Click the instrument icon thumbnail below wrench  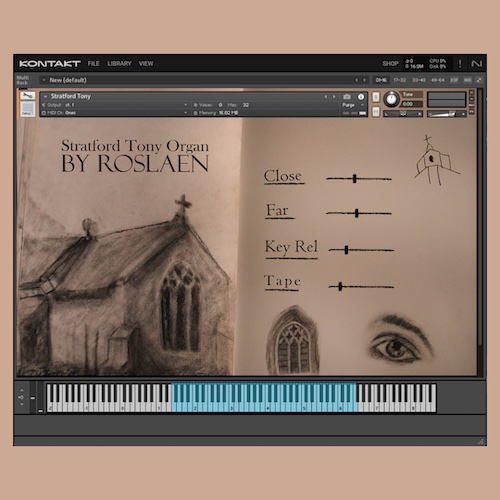(x=27, y=109)
